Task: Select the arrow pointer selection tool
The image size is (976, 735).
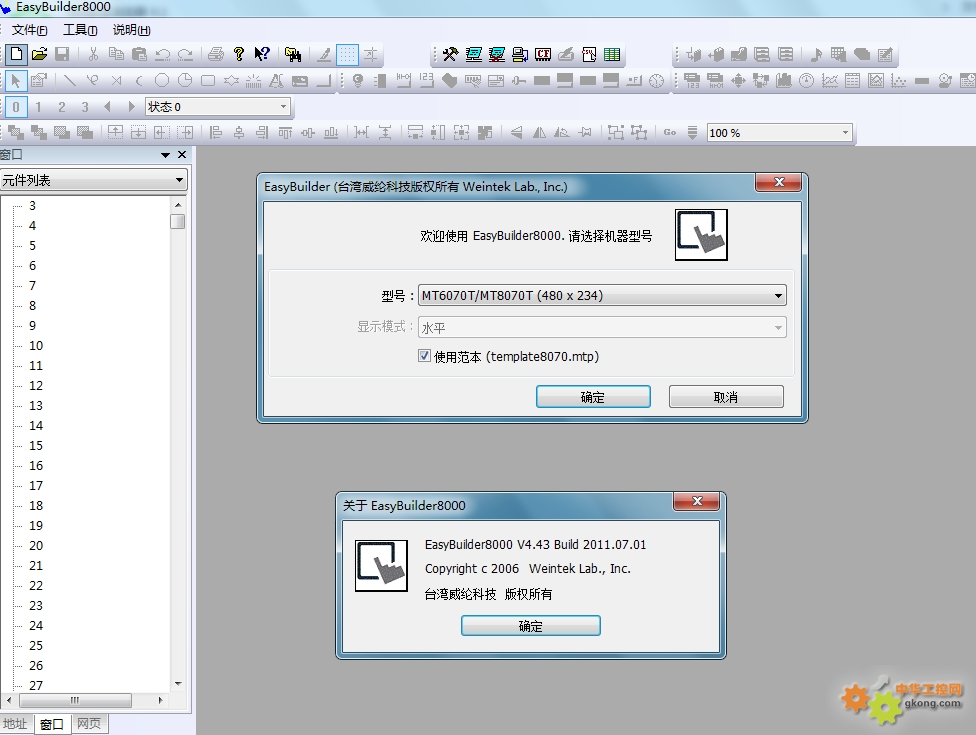Action: point(16,81)
